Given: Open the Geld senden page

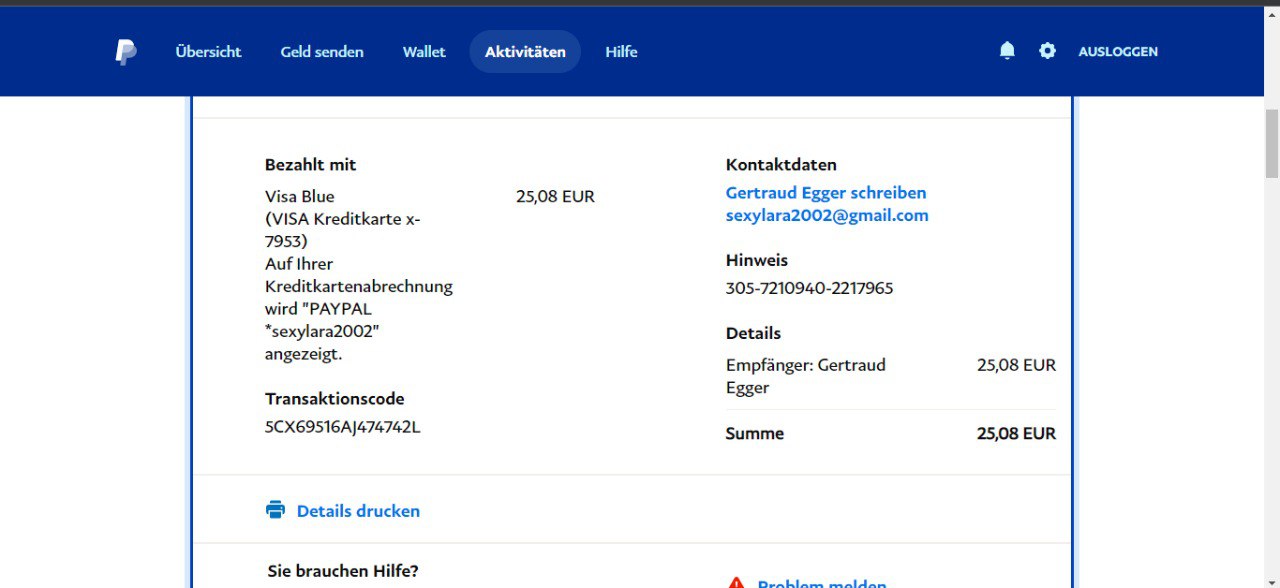Looking at the screenshot, I should click(x=322, y=52).
